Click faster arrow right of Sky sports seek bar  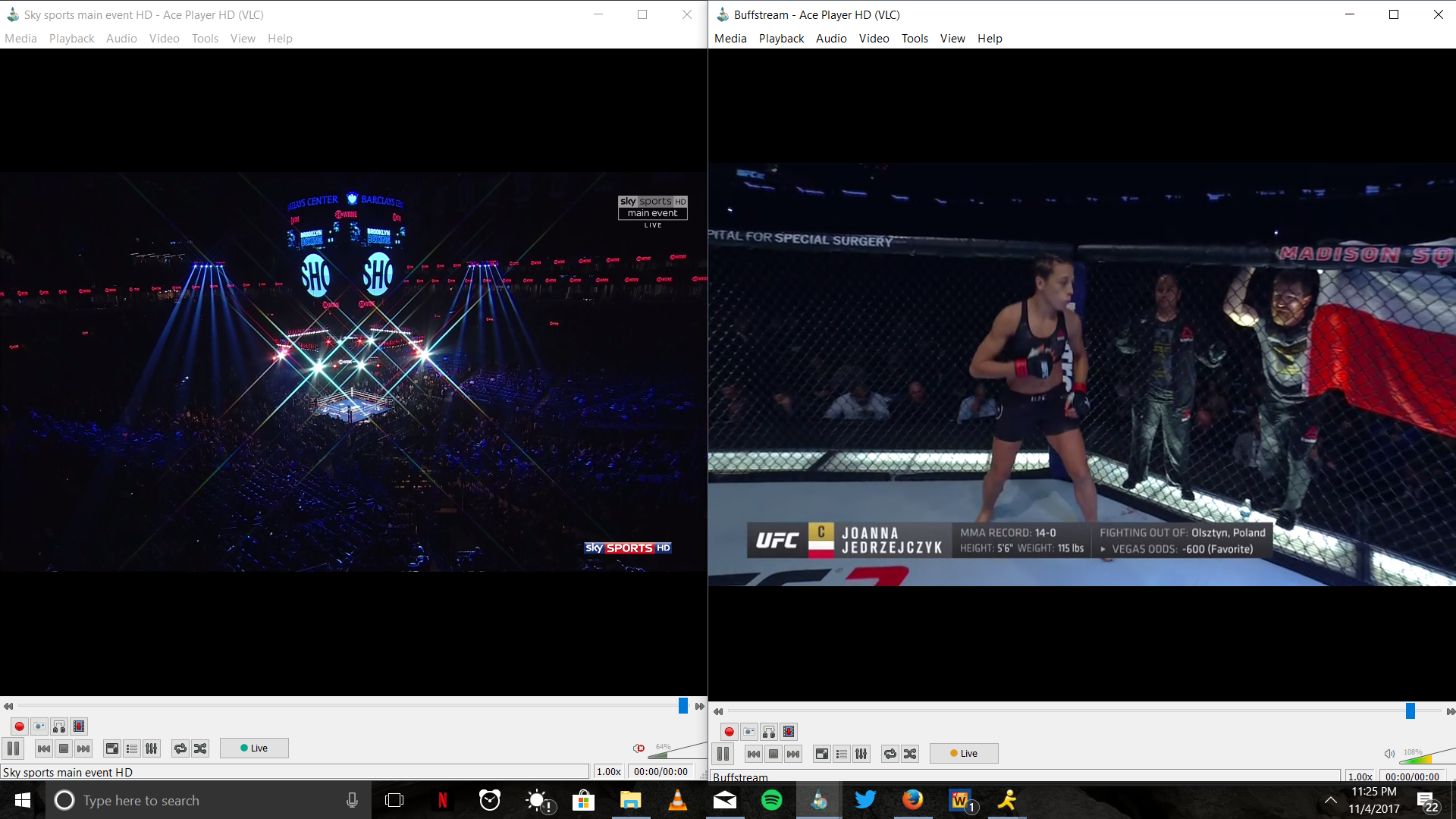[700, 706]
